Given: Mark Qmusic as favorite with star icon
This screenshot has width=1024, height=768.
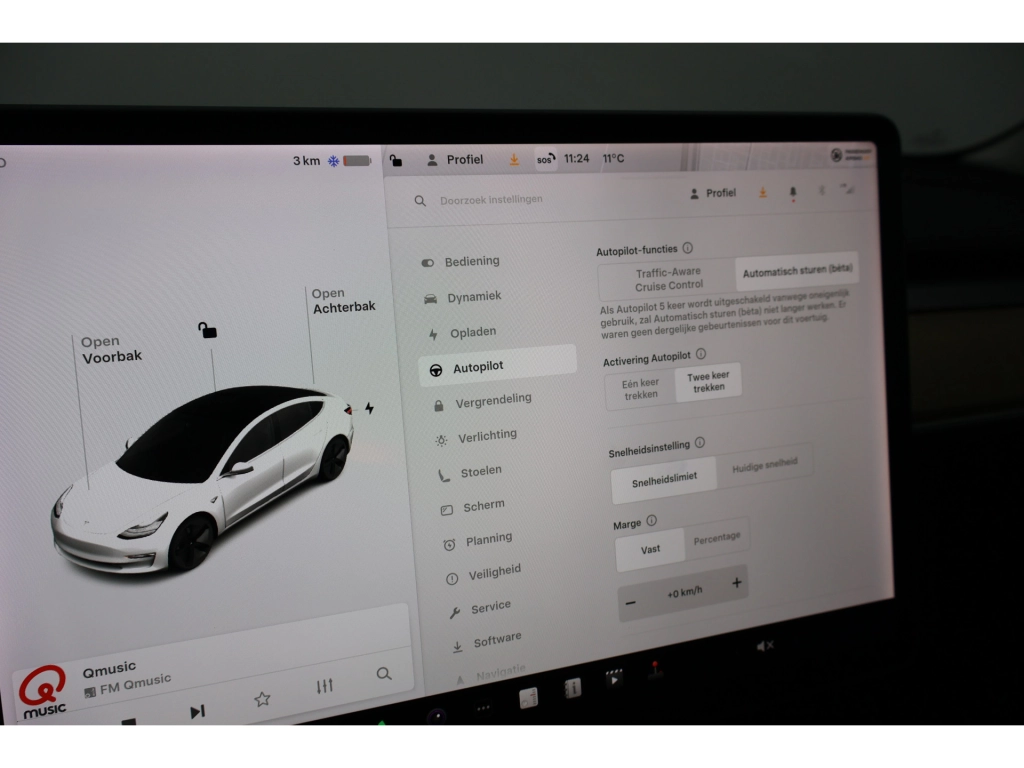Looking at the screenshot, I should (x=262, y=699).
